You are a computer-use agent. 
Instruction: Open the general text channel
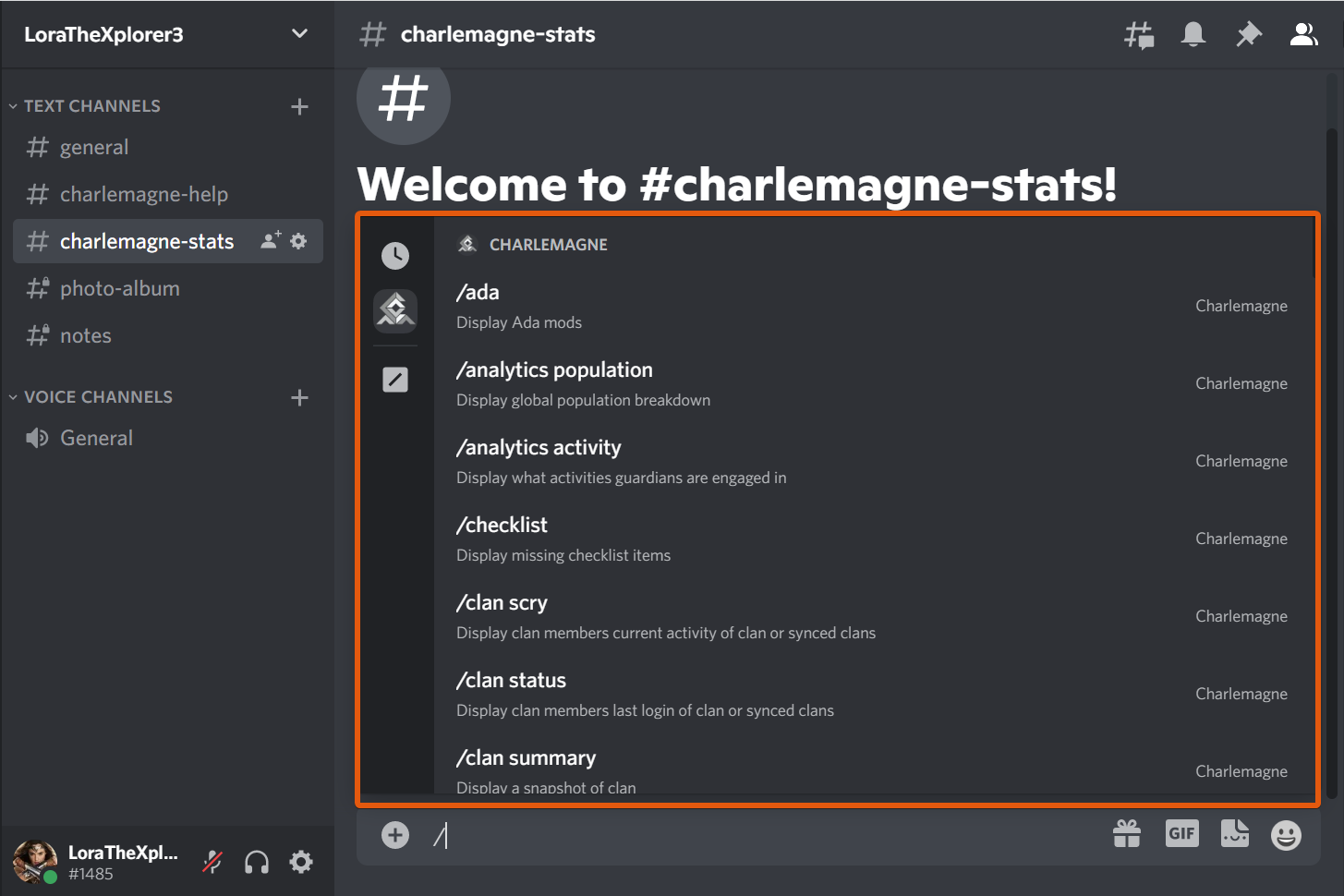[167, 148]
